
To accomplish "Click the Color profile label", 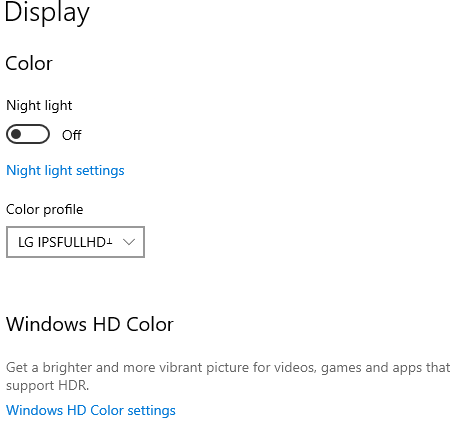I will [x=45, y=210].
